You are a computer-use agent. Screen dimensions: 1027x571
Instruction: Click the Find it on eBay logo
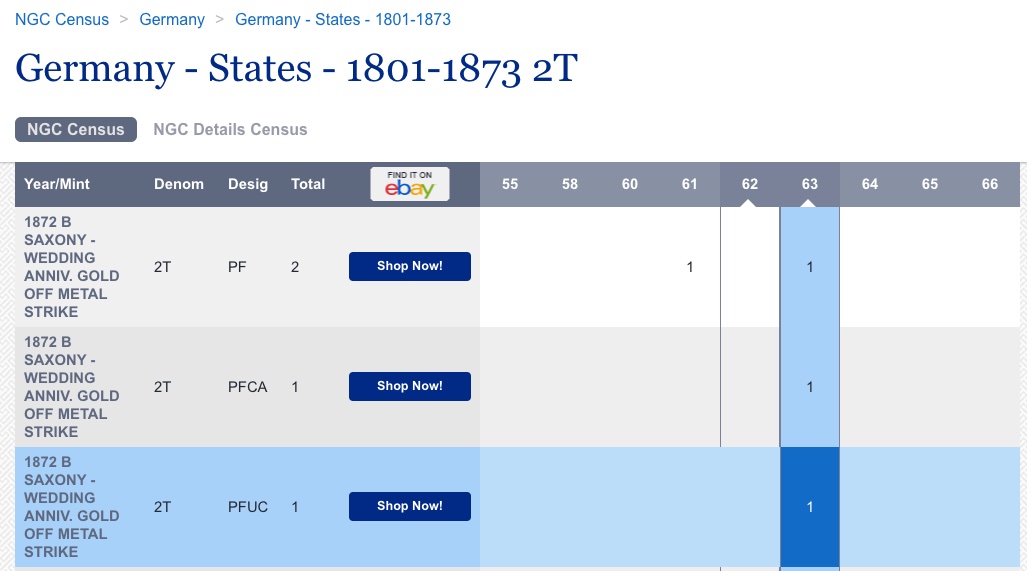click(409, 184)
